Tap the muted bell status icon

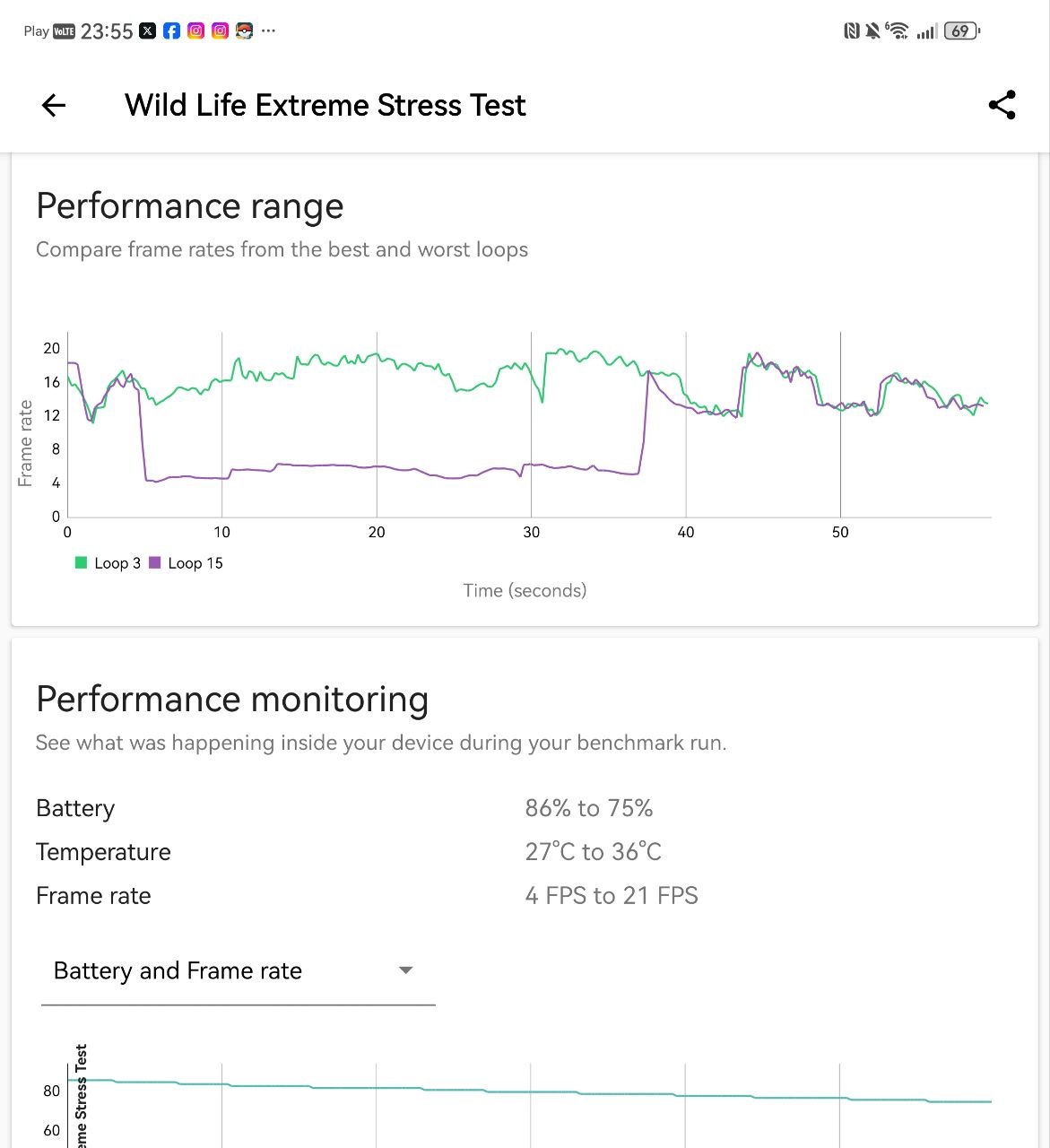[x=872, y=31]
